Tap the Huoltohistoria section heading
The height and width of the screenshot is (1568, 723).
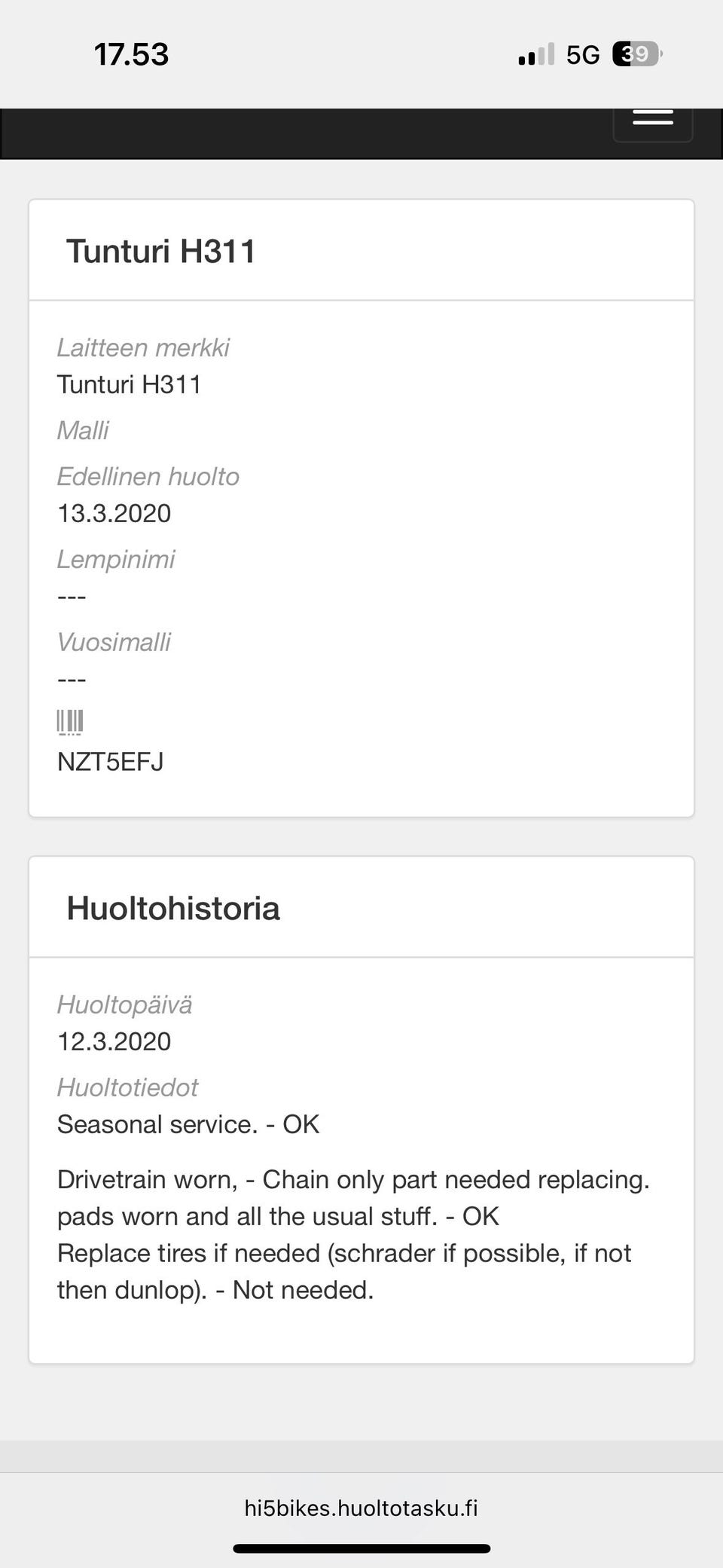click(x=173, y=908)
